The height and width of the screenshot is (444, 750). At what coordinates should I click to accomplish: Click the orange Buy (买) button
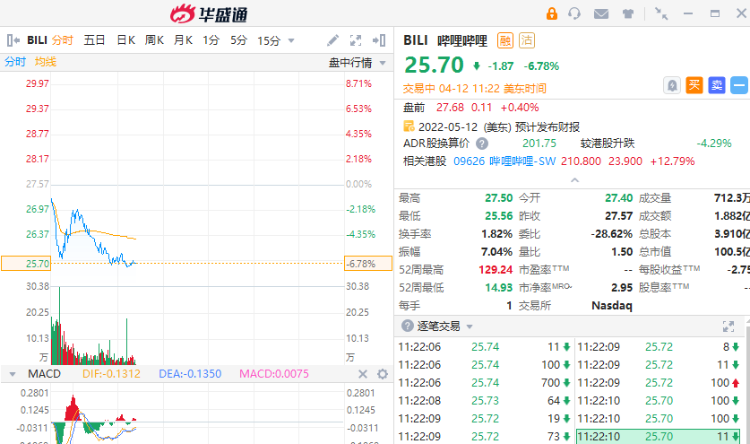coord(695,86)
